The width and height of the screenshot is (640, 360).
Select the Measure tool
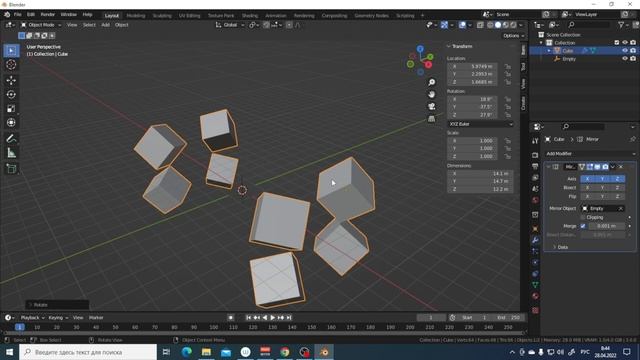(x=11, y=153)
